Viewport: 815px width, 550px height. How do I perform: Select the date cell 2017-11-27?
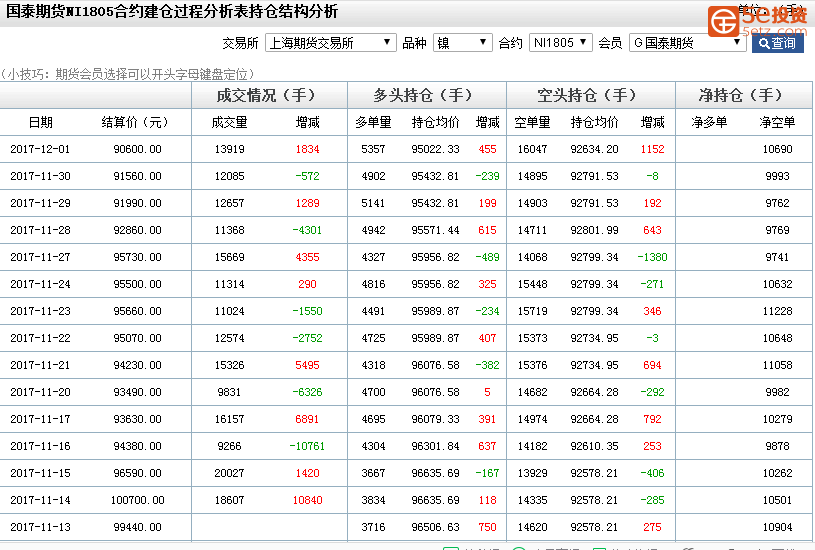[40, 257]
